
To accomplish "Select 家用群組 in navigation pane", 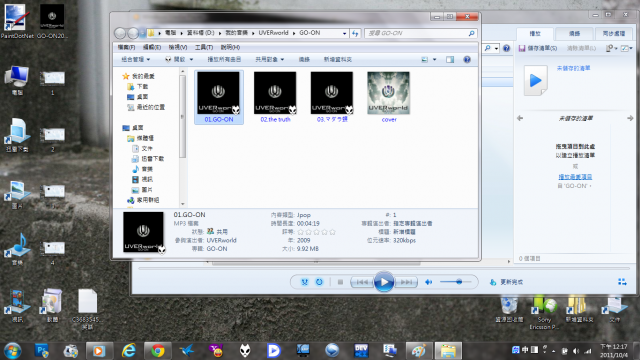I will [143, 200].
